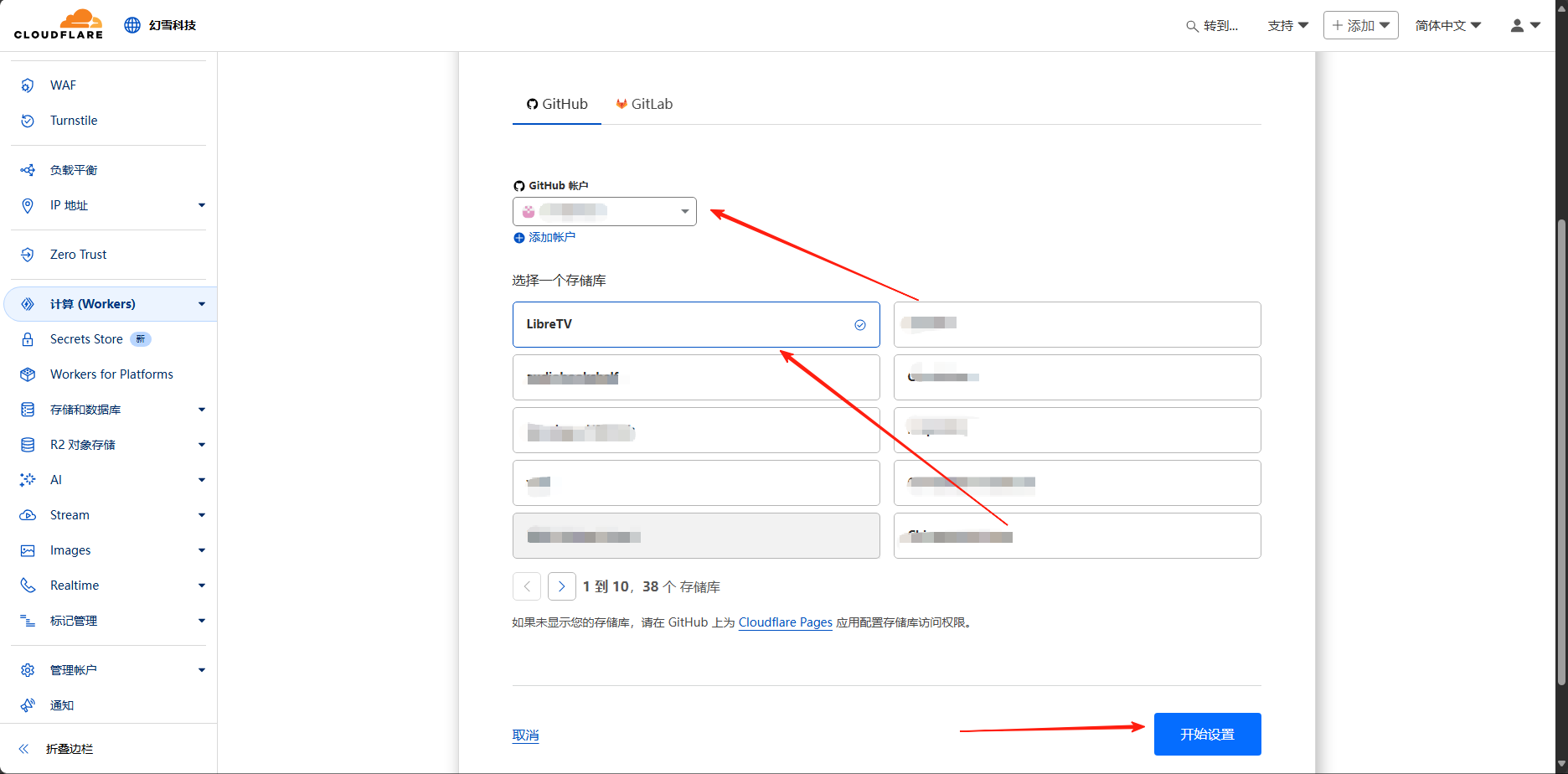The height and width of the screenshot is (774, 1568).
Task: Click the Images picture icon
Action: pos(28,550)
